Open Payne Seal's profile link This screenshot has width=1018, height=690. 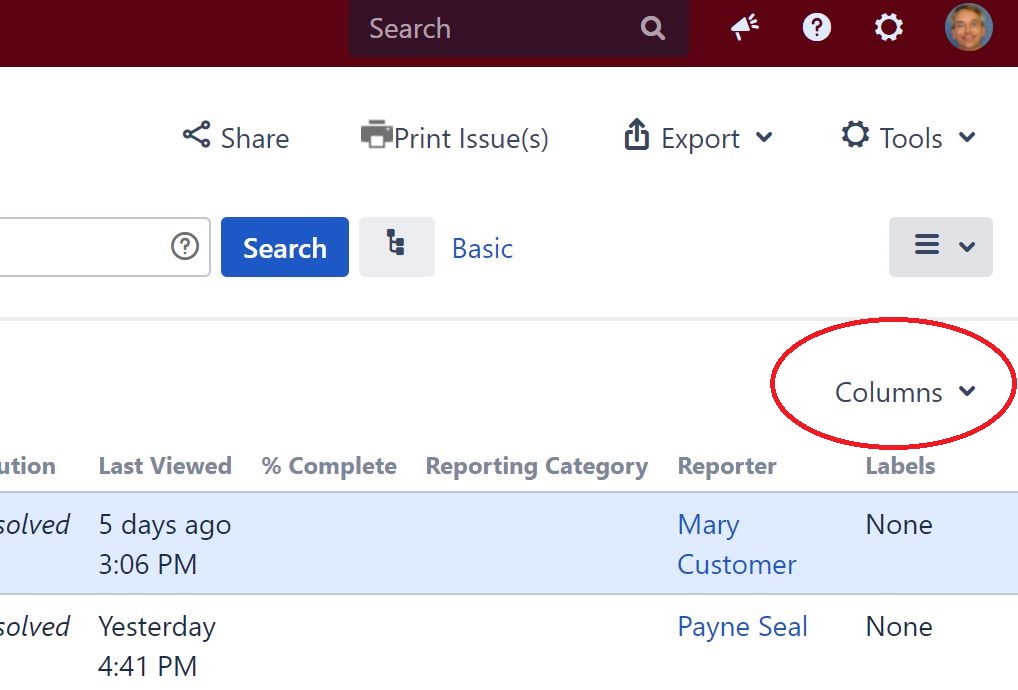pyautogui.click(x=742, y=626)
